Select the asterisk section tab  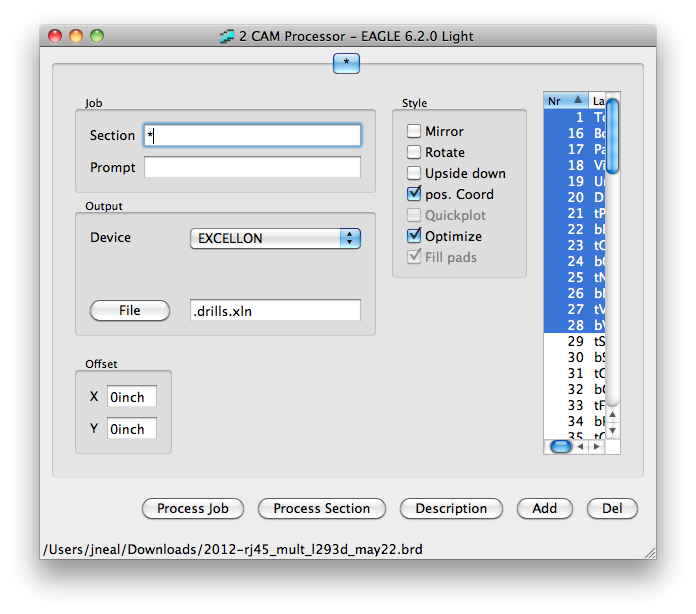346,63
